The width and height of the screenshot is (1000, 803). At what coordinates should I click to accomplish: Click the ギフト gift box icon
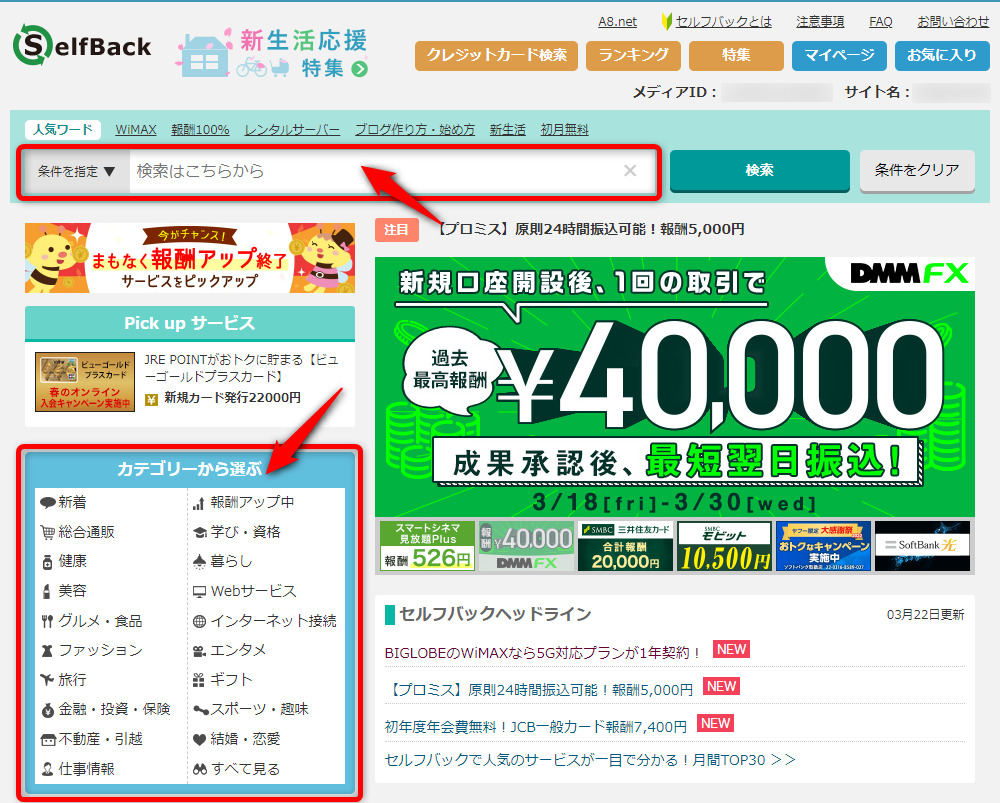pos(199,680)
